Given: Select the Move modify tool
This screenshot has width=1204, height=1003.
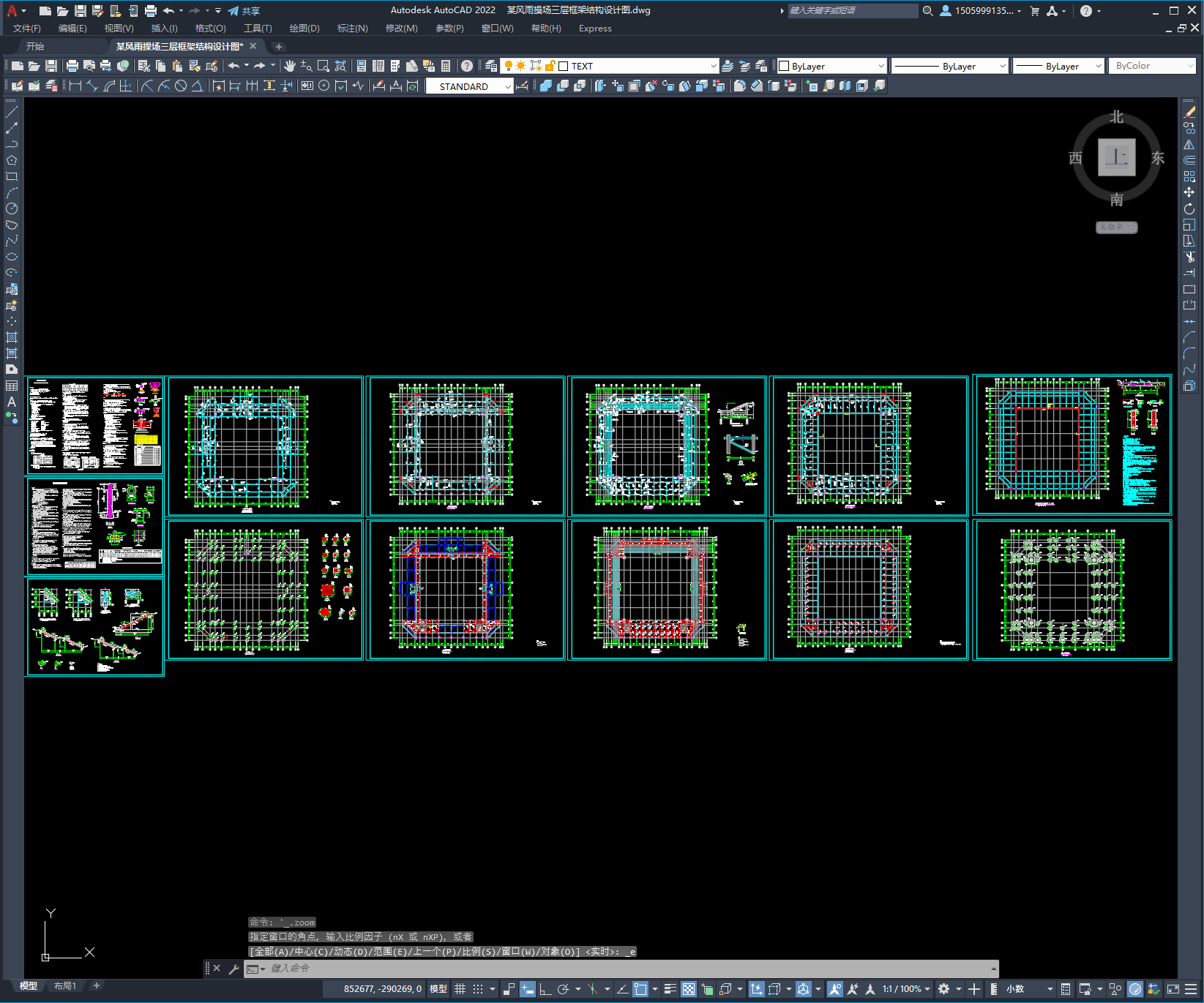Looking at the screenshot, I should point(1189,192).
